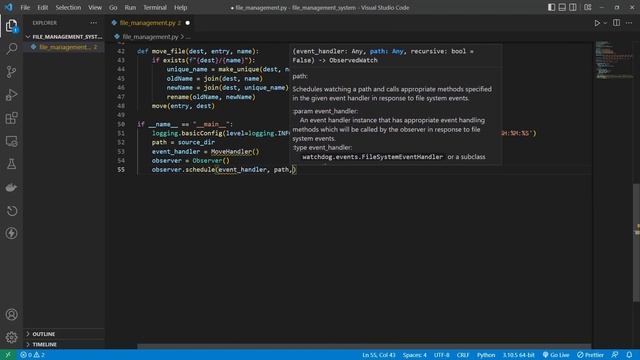
Task: Click Ln 55, Col 43 status entry
Action: click(379, 355)
